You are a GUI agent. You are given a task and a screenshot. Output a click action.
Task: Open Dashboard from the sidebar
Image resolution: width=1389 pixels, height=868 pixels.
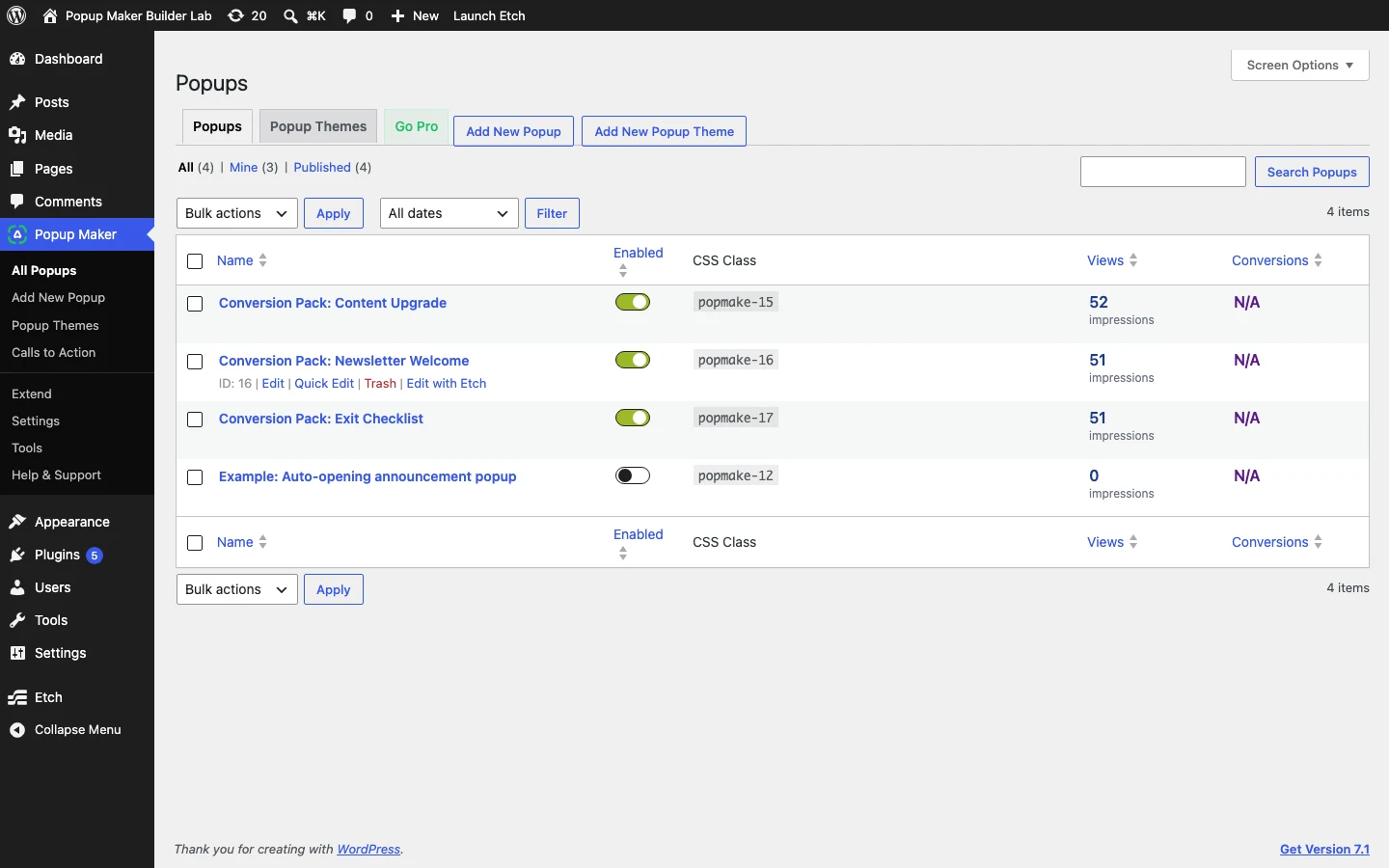(77, 59)
